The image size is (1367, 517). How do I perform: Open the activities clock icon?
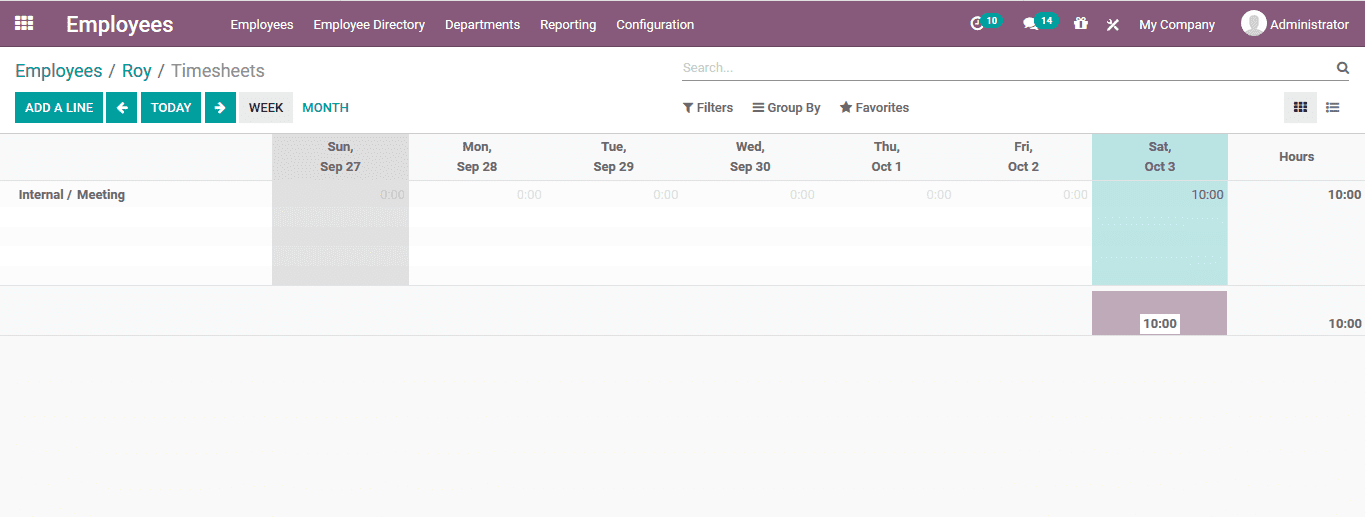pyautogui.click(x=977, y=24)
